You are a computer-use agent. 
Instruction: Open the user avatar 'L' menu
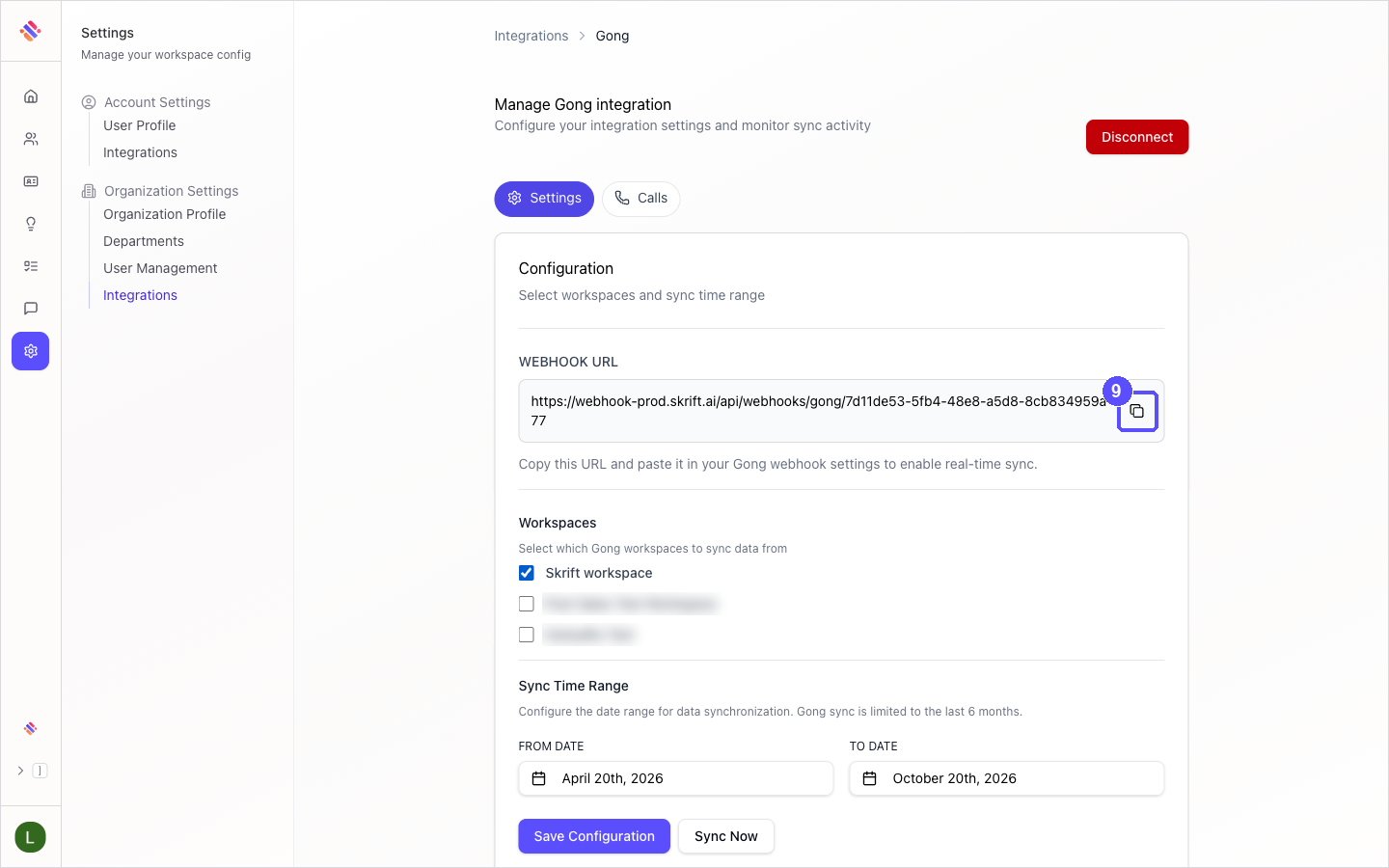[x=31, y=837]
